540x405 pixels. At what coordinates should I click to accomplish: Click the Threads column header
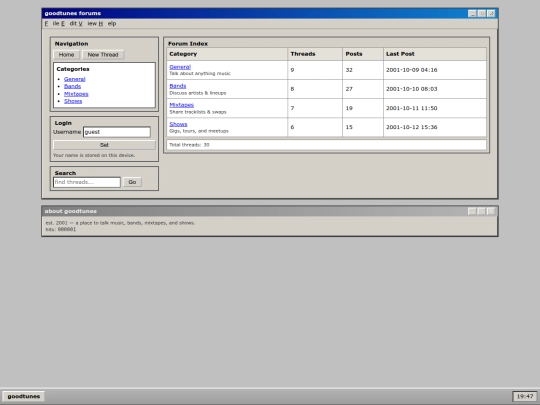[315, 54]
